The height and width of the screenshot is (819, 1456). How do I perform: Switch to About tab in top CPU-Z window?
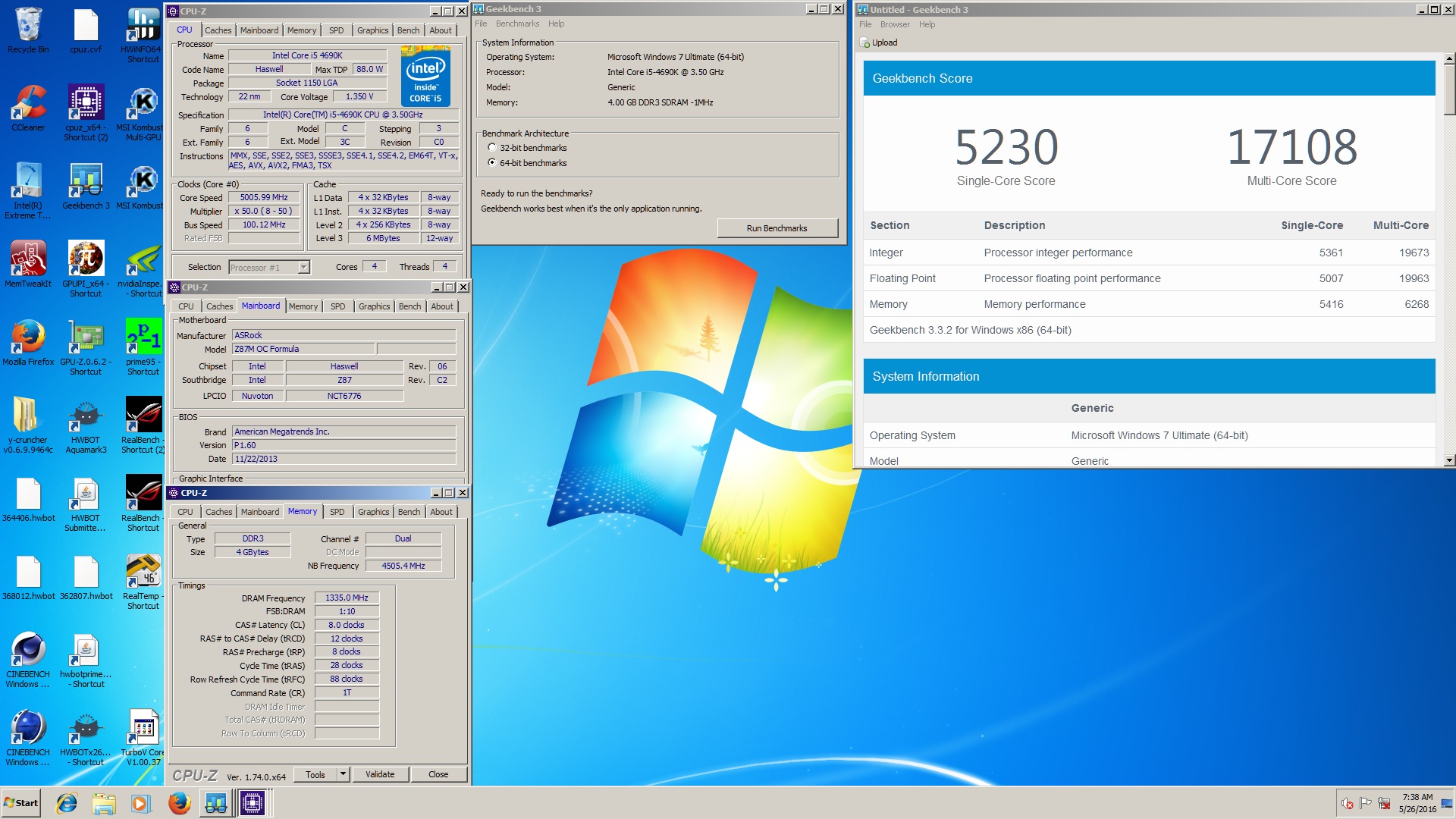pos(441,30)
